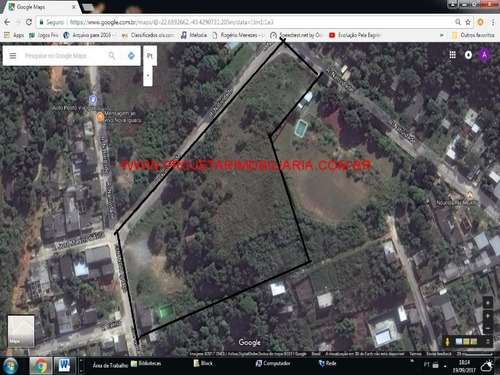Click the browser back arrow
The image size is (500, 375).
tap(7, 22)
